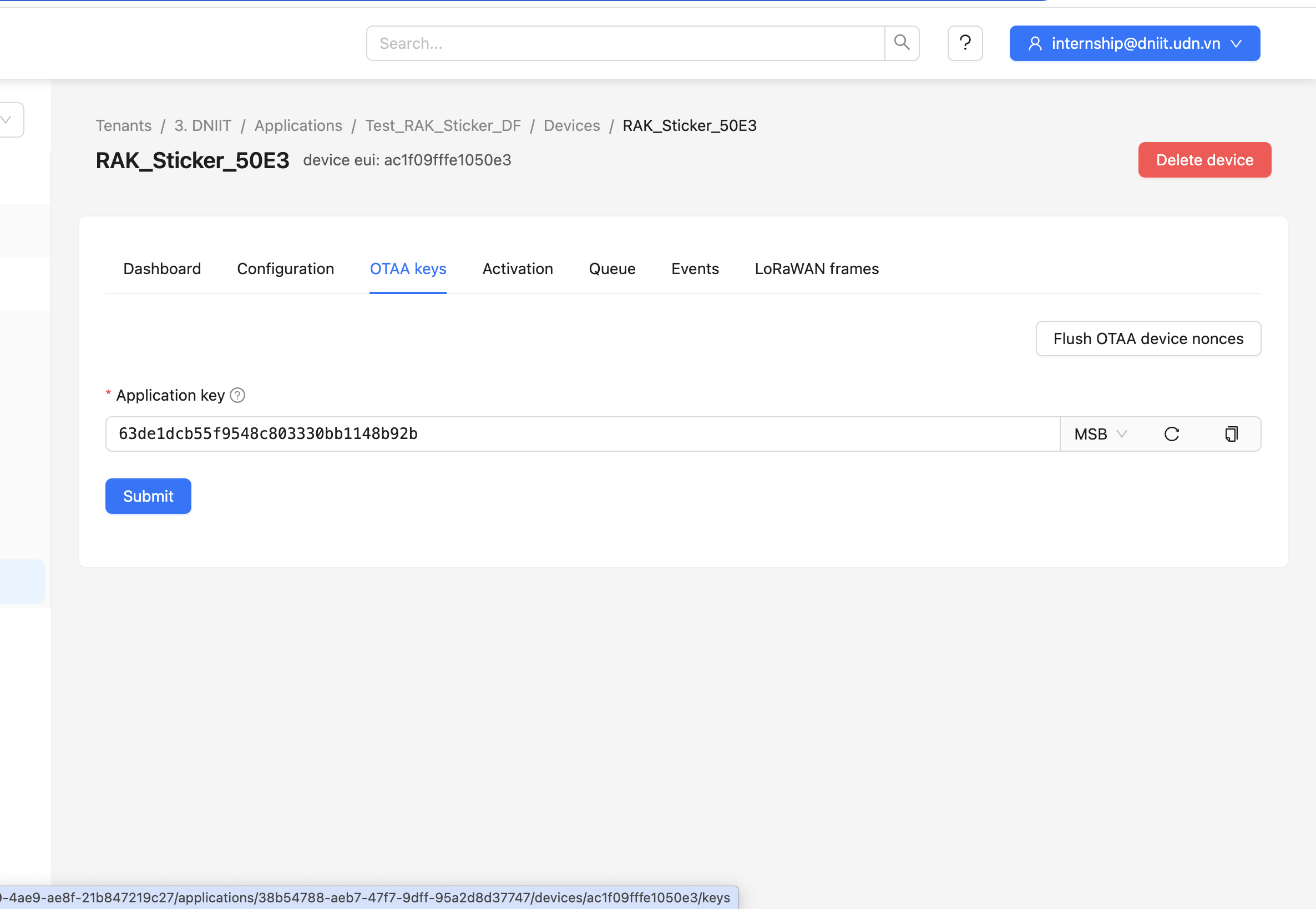
Task: Click the search magnifier icon
Action: pos(902,43)
